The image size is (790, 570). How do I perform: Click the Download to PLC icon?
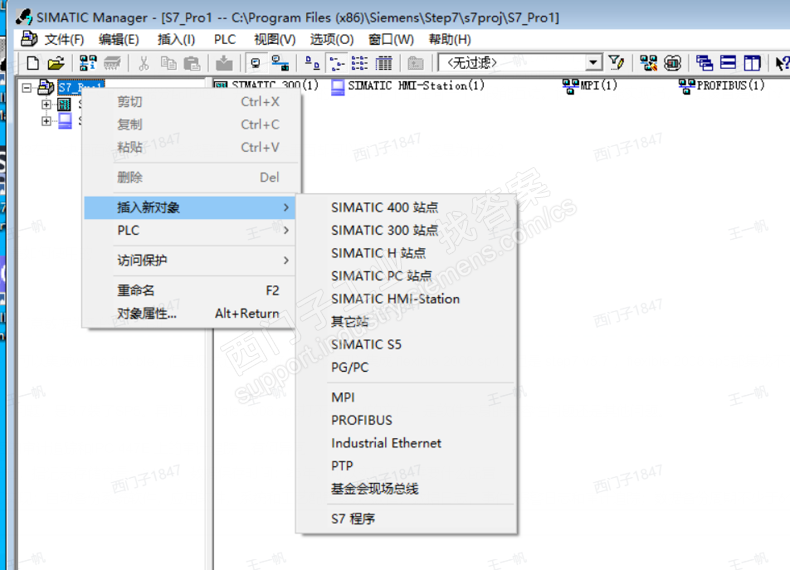pyautogui.click(x=224, y=63)
